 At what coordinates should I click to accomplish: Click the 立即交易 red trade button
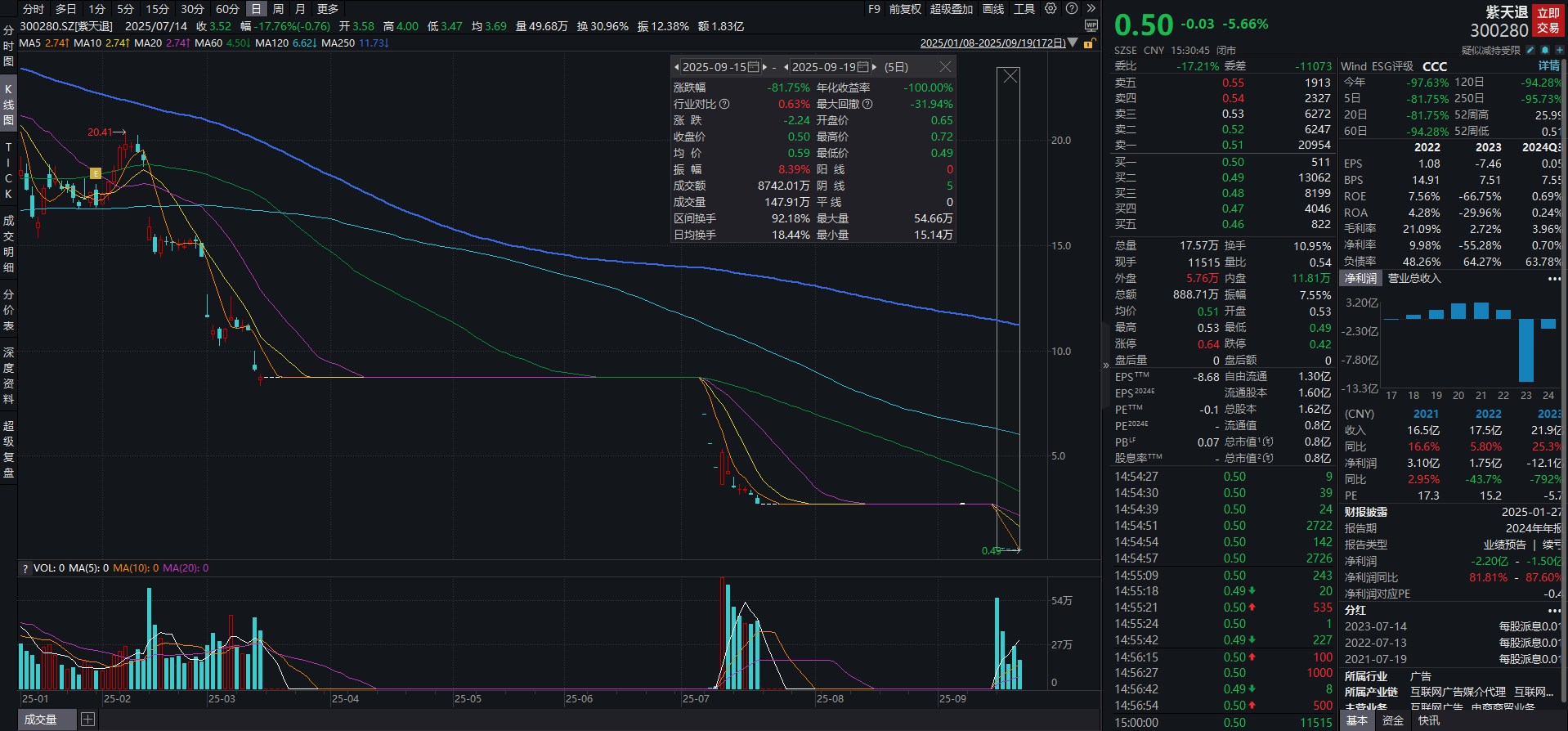coord(1548,20)
